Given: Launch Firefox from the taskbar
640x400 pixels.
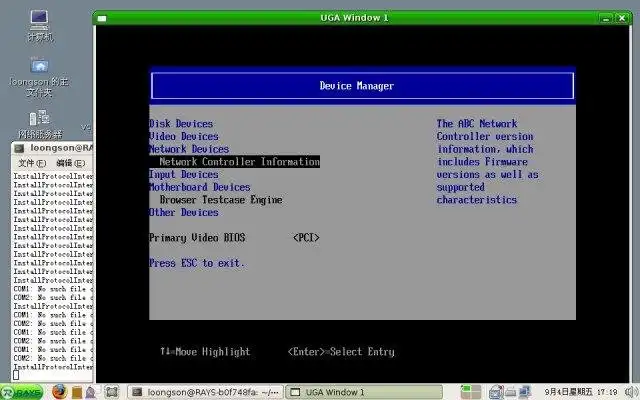Looking at the screenshot, I should (x=60, y=392).
